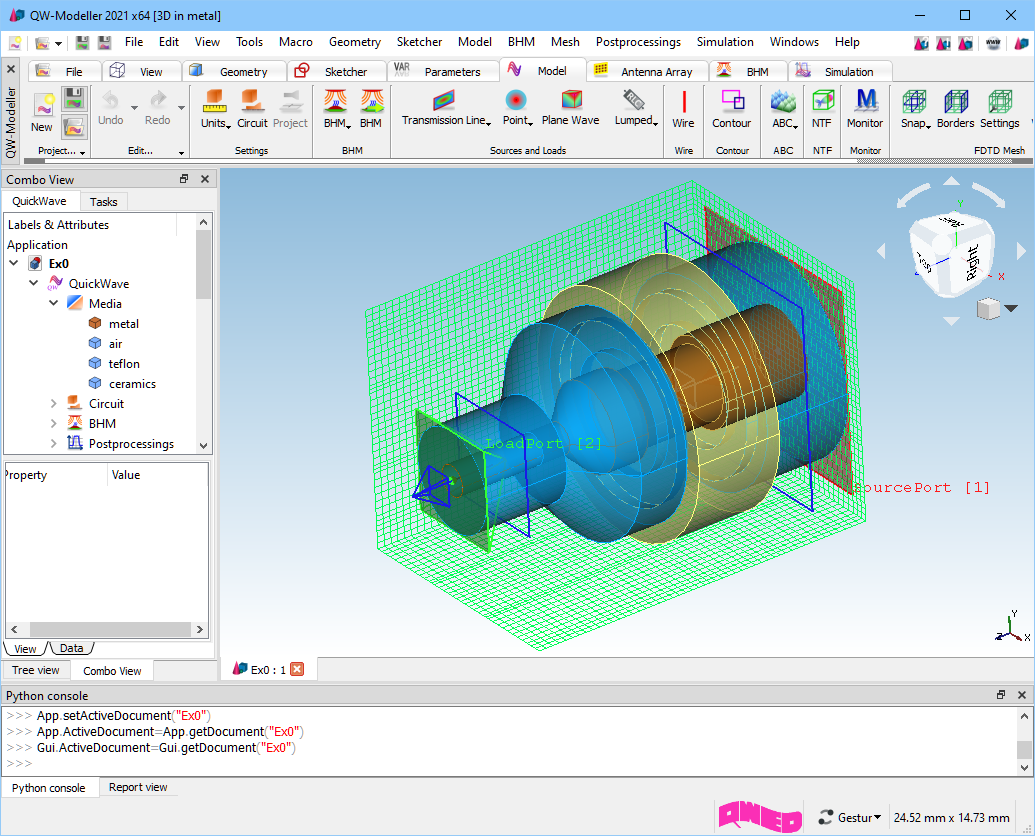
Task: Switch to the Antenna Array ribbon tab
Action: coord(646,71)
